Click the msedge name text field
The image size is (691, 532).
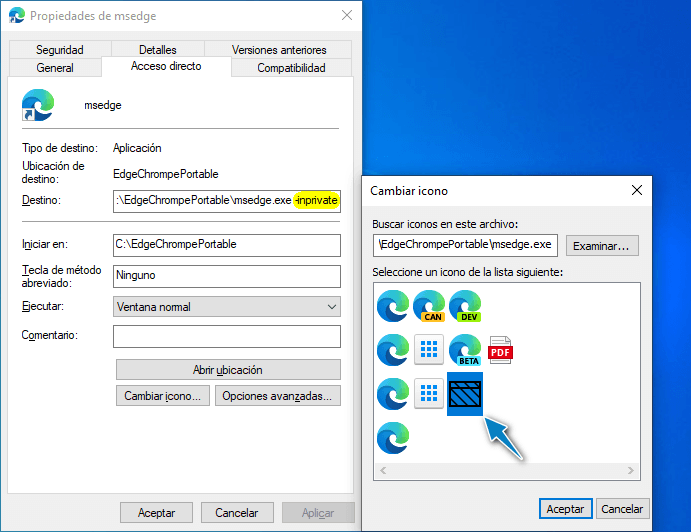[x=103, y=105]
